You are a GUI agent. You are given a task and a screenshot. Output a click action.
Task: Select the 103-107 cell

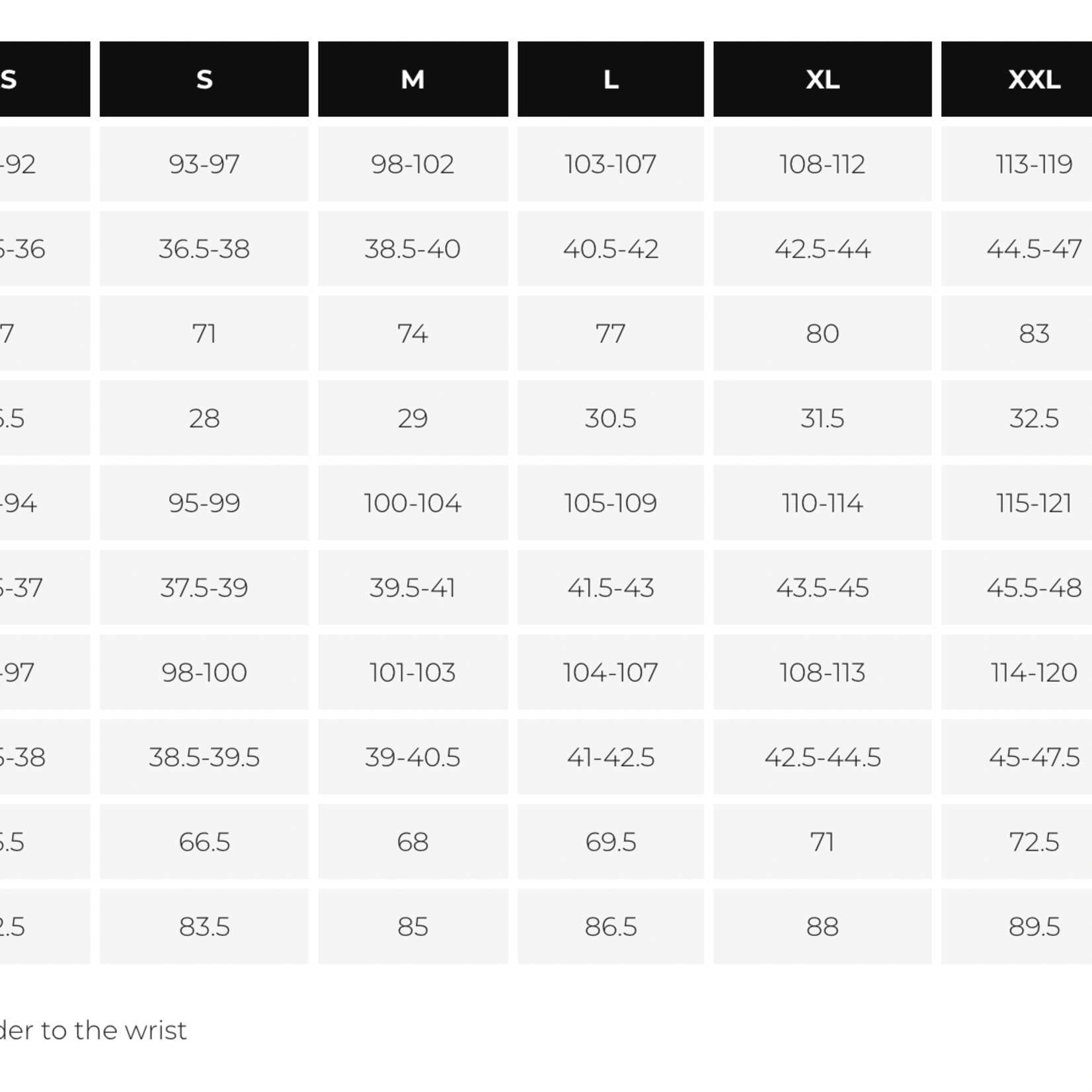coord(611,164)
